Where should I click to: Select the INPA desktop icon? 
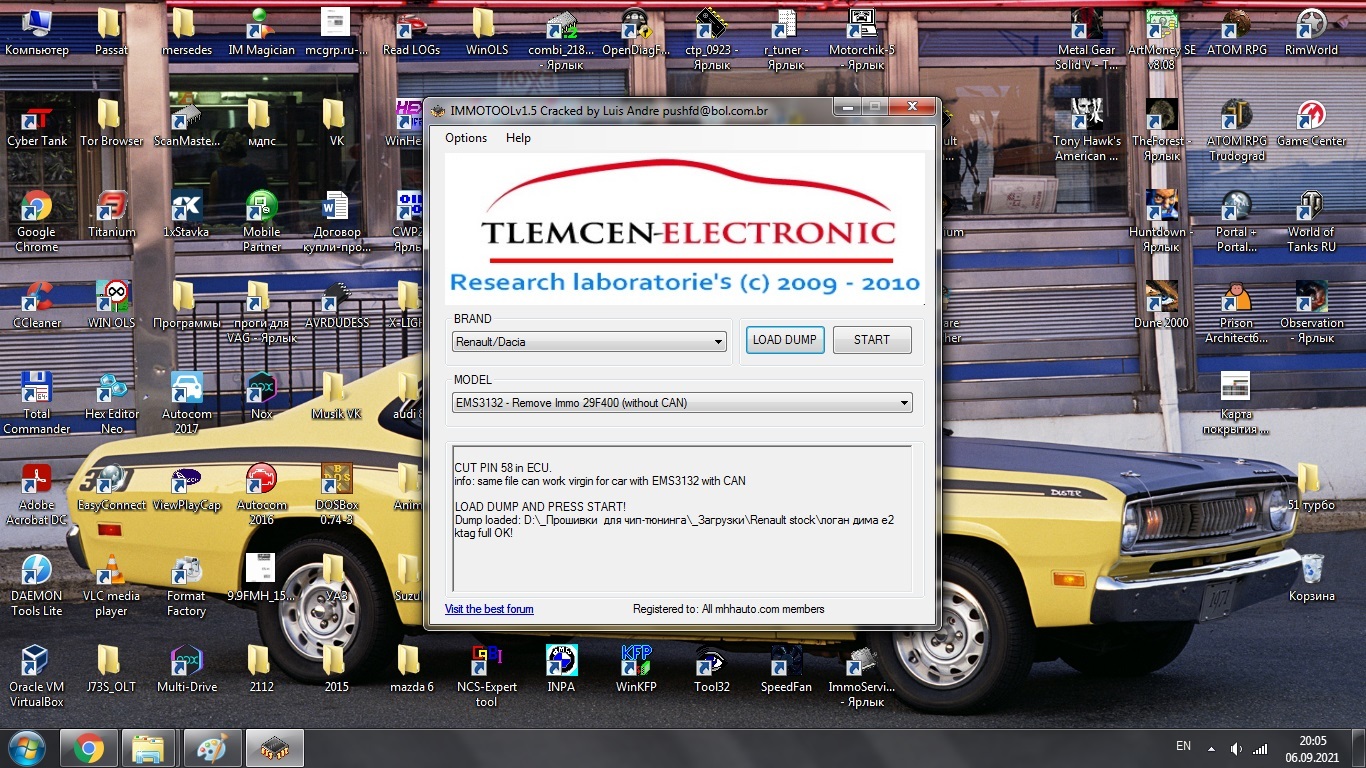point(561,670)
